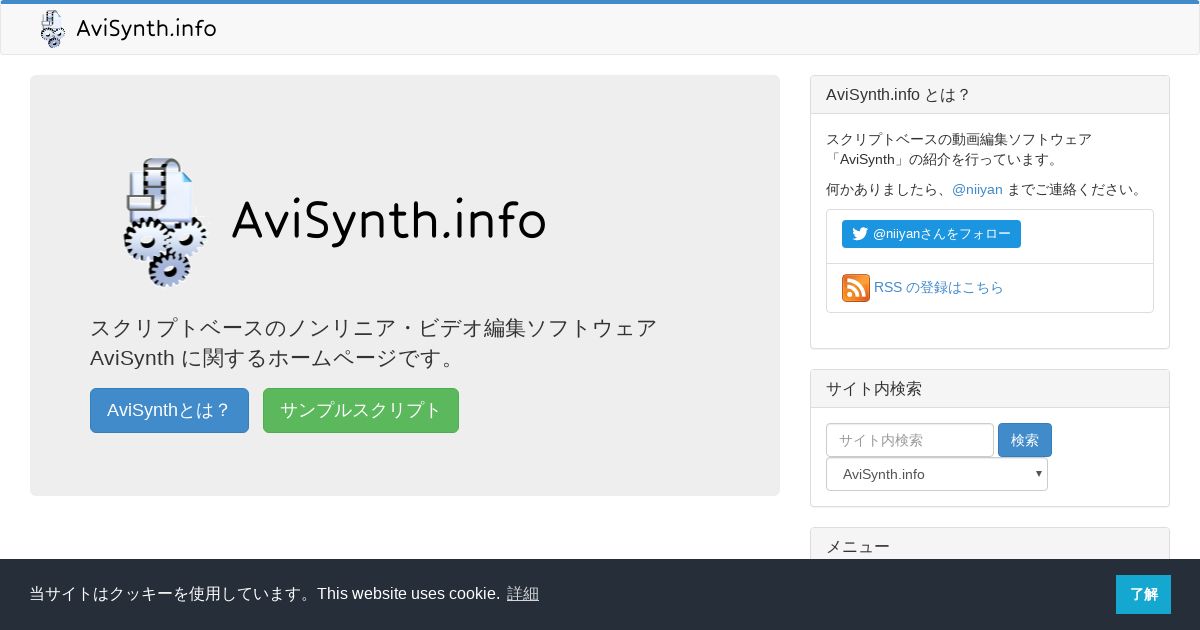Click the cookie notice text 'This website uses cookie.'
Image resolution: width=1200 pixels, height=630 pixels.
coord(409,594)
